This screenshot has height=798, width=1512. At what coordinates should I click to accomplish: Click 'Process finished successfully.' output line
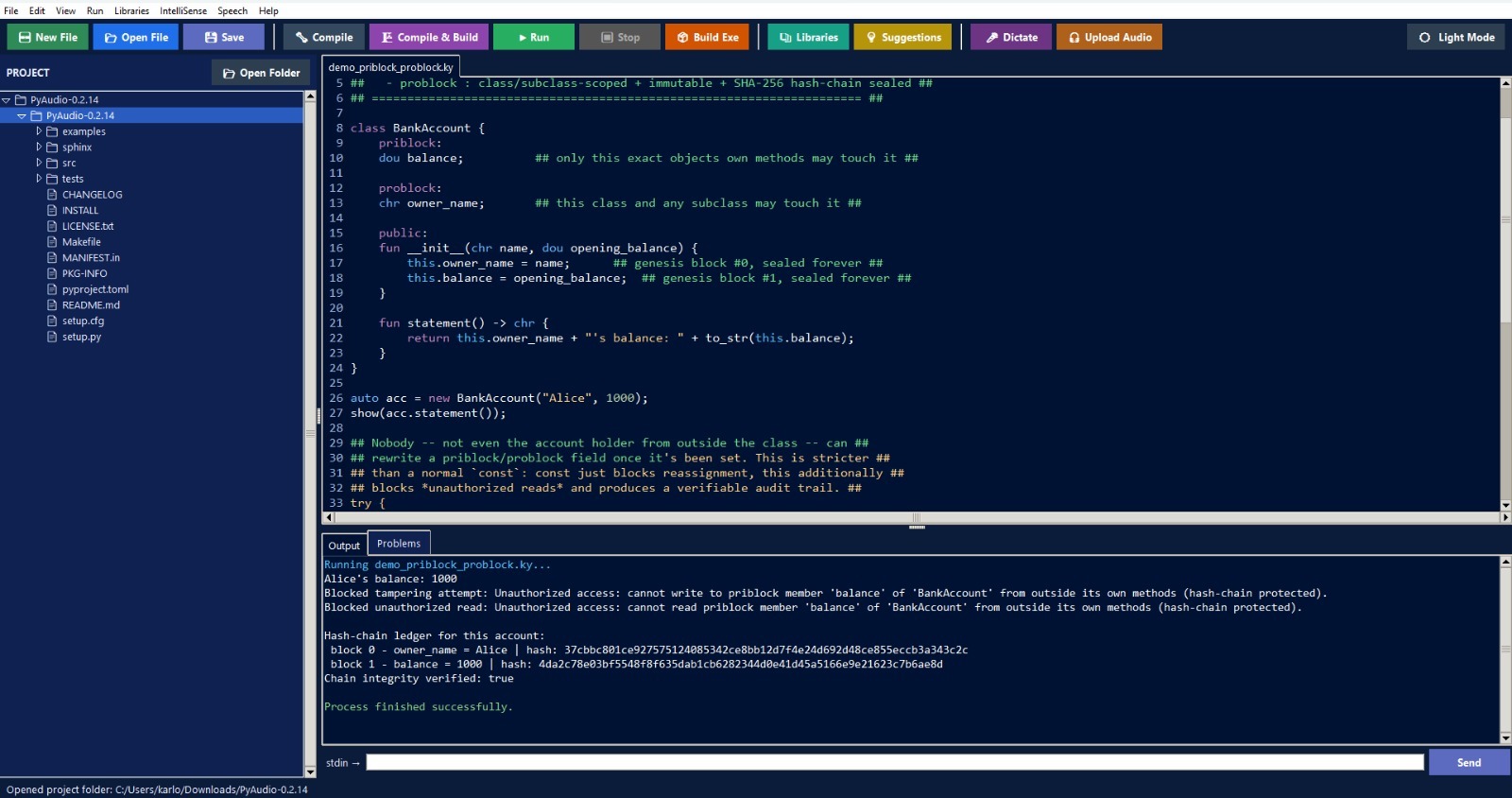coord(418,706)
